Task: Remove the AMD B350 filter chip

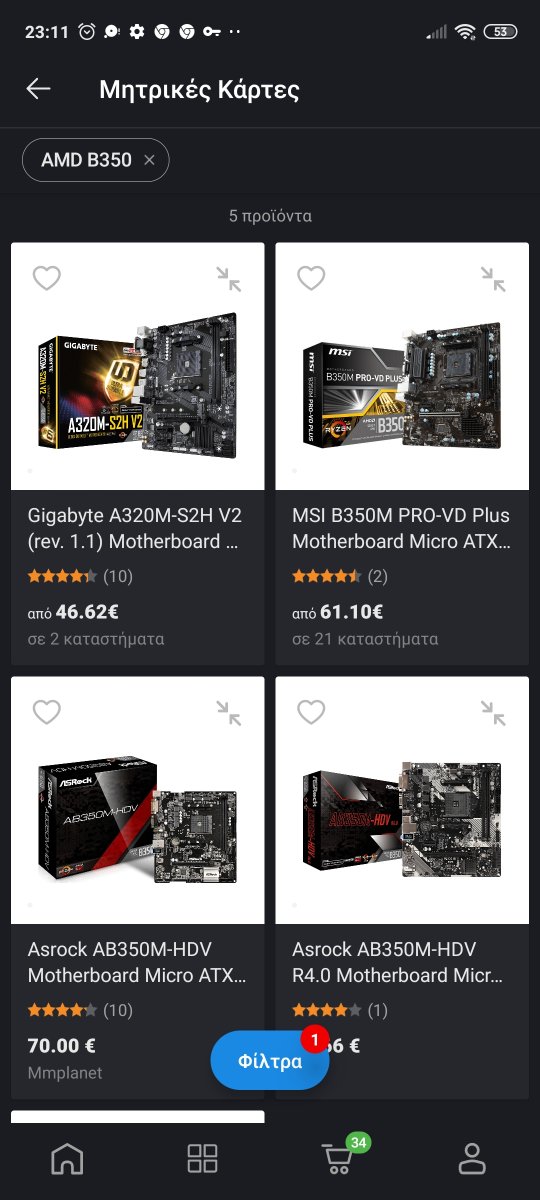Action: point(149,160)
